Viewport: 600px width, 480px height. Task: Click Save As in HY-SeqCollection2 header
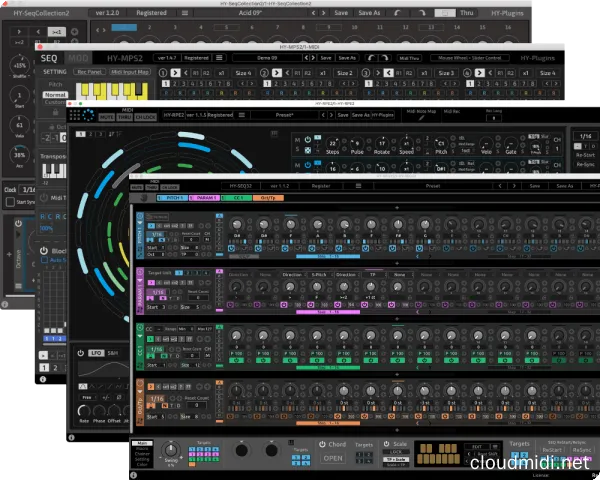click(x=369, y=13)
